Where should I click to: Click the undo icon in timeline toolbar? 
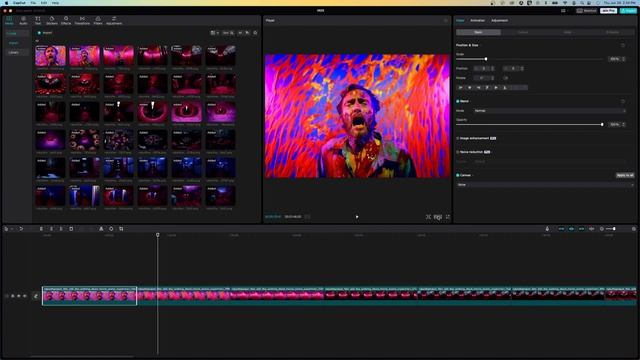pos(21,229)
